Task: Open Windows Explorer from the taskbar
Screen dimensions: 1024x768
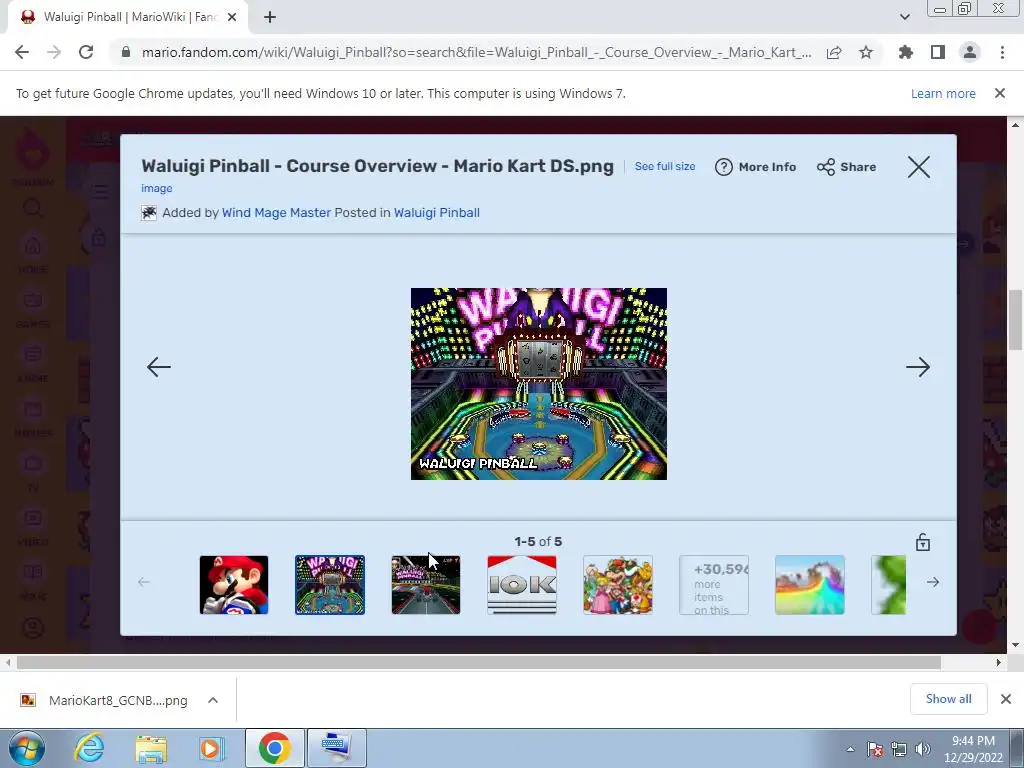Action: (151, 748)
